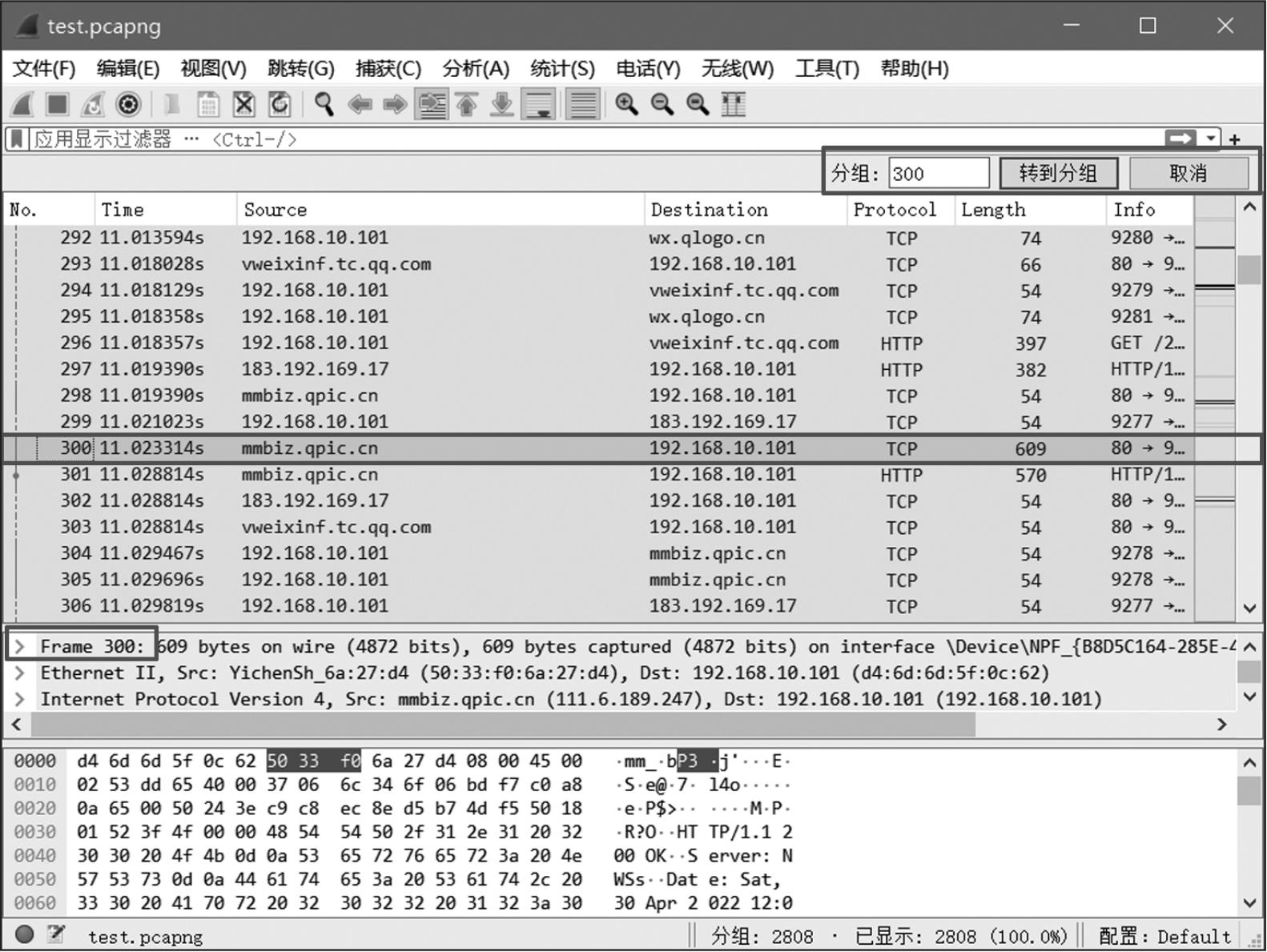Click the find packet magnifier icon
The image size is (1267, 952).
pos(324,105)
